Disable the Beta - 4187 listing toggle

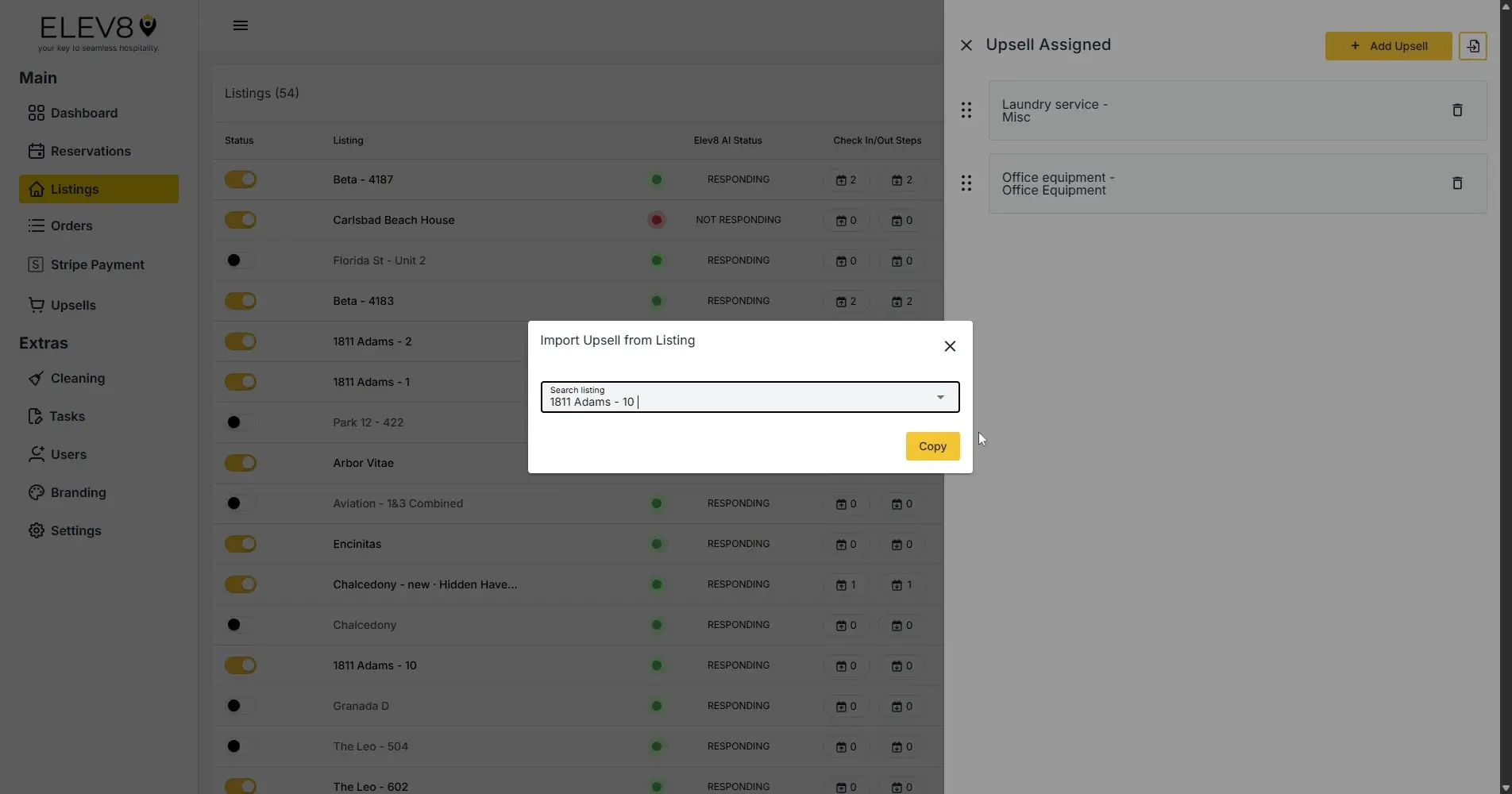coord(240,179)
